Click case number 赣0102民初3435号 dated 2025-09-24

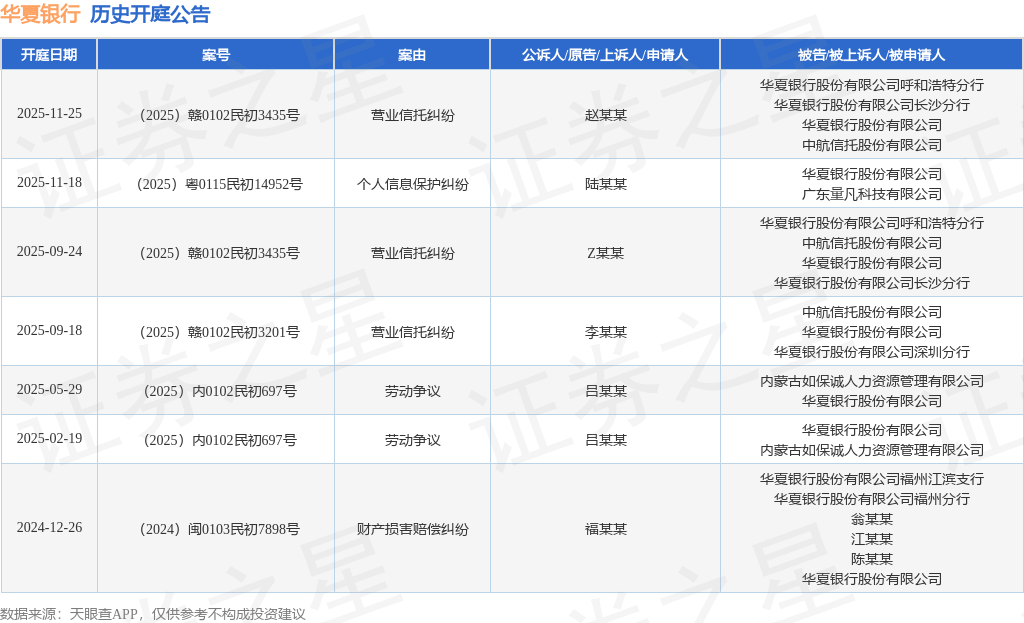pyautogui.click(x=219, y=253)
